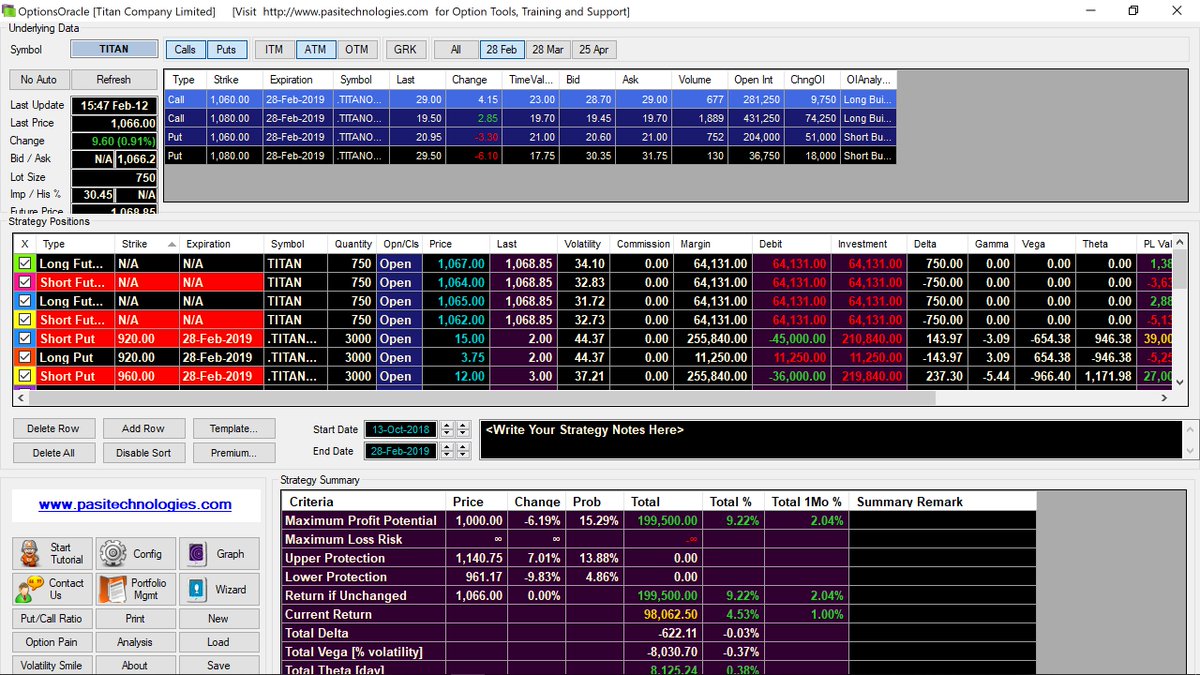Viewport: 1200px width, 675px height.
Task: Click the TITAN symbol field
Action: pos(114,49)
